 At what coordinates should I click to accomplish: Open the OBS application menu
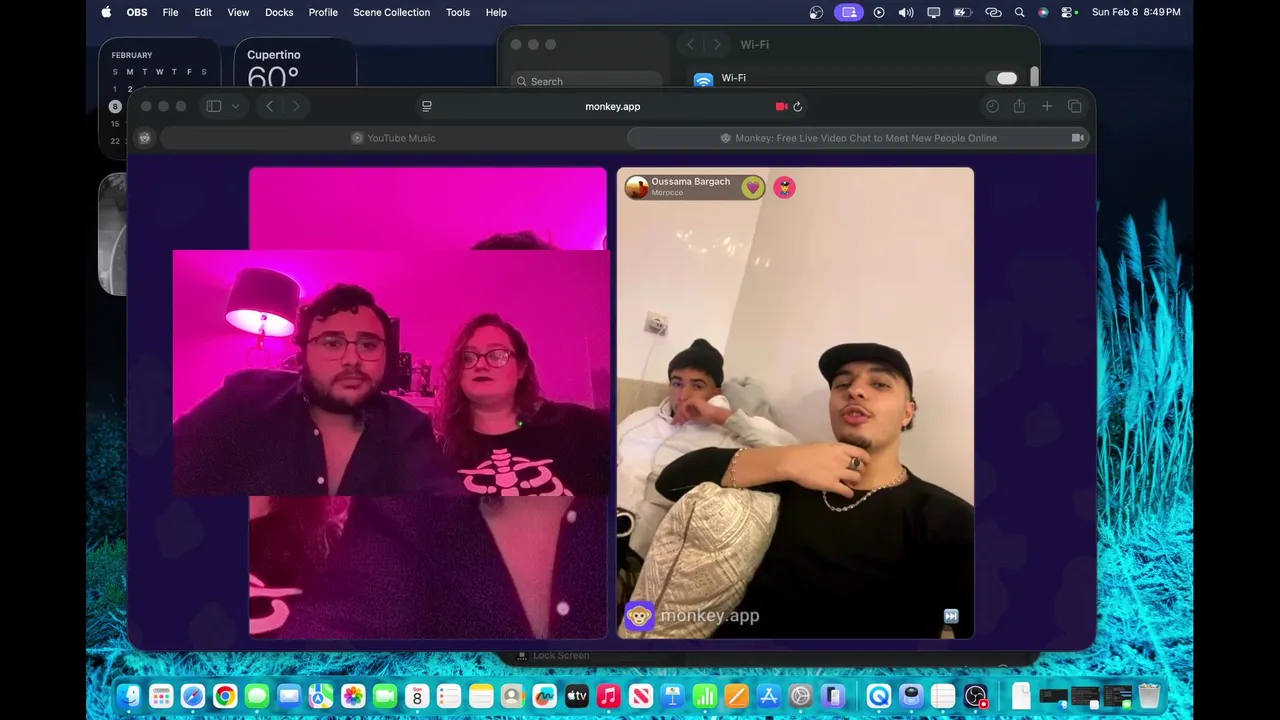(x=137, y=12)
